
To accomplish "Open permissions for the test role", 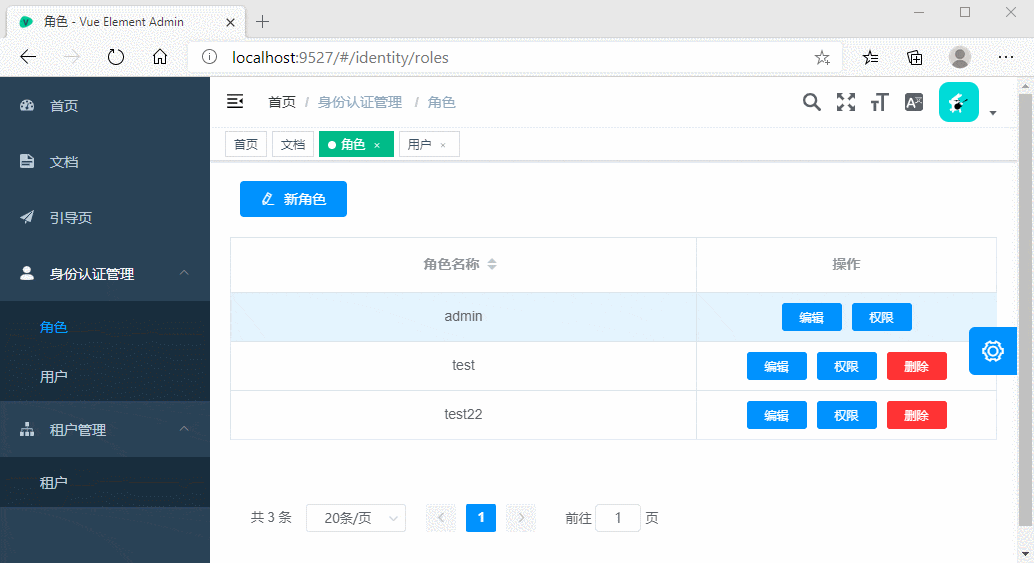I will point(847,367).
